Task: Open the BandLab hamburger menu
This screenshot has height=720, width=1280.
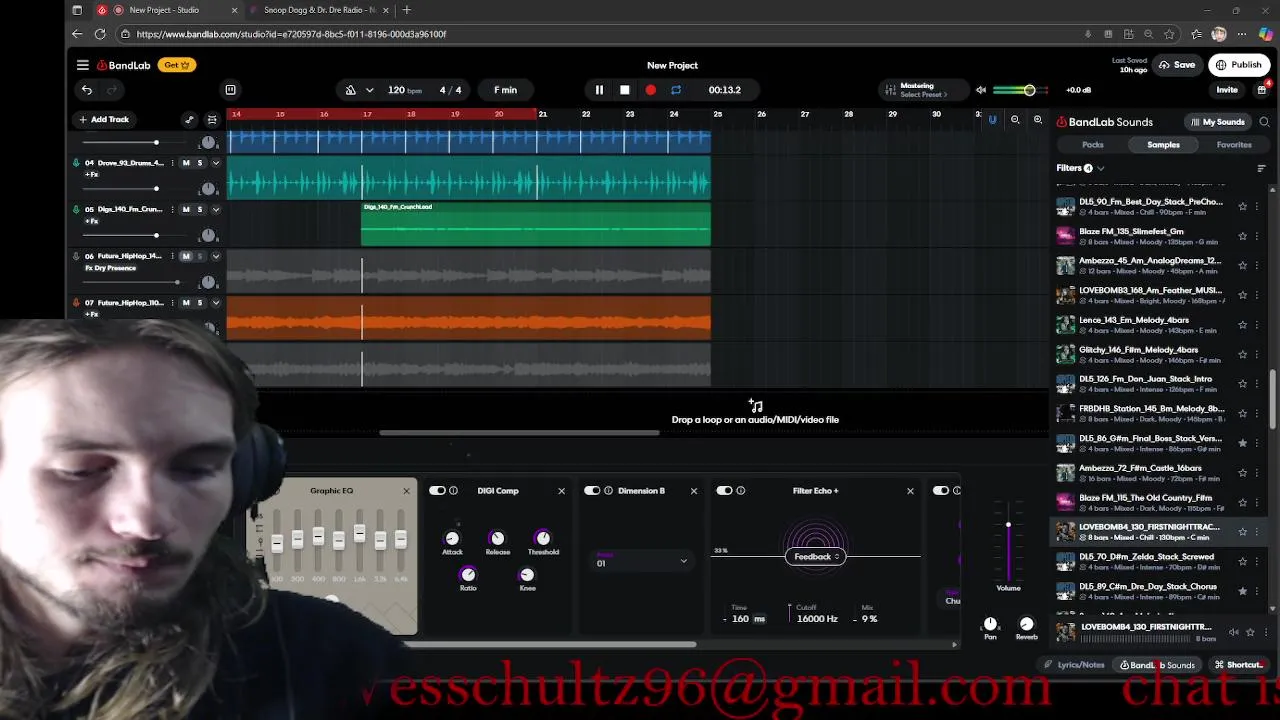Action: (x=83, y=65)
